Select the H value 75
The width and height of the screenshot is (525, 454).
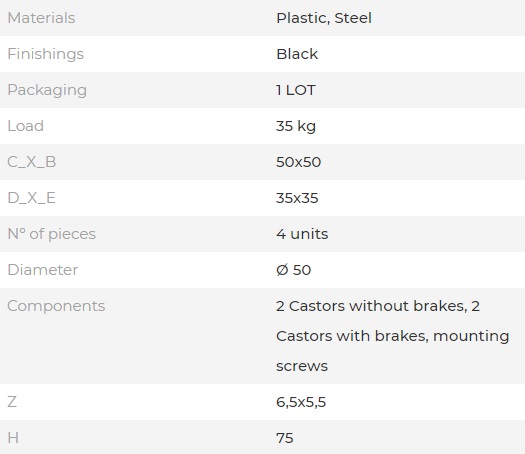click(x=285, y=438)
